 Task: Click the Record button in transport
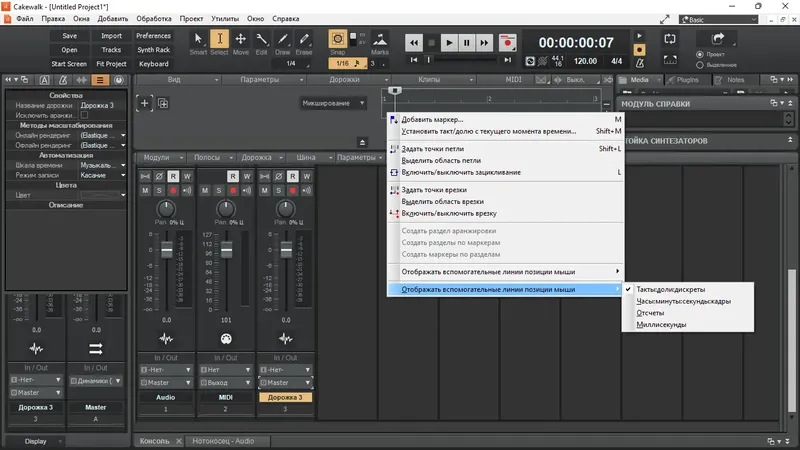(509, 42)
